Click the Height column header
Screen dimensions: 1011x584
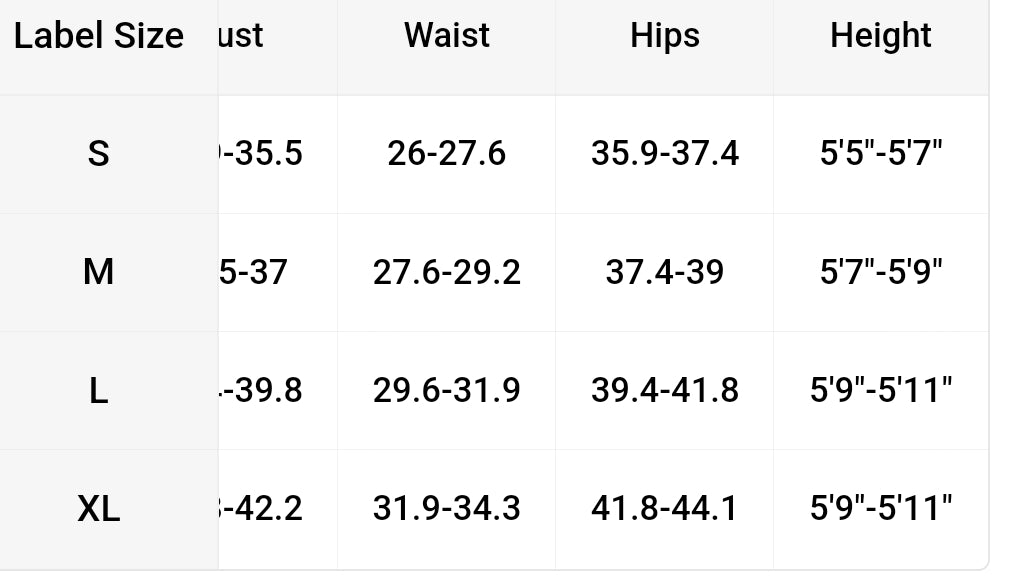tap(880, 36)
